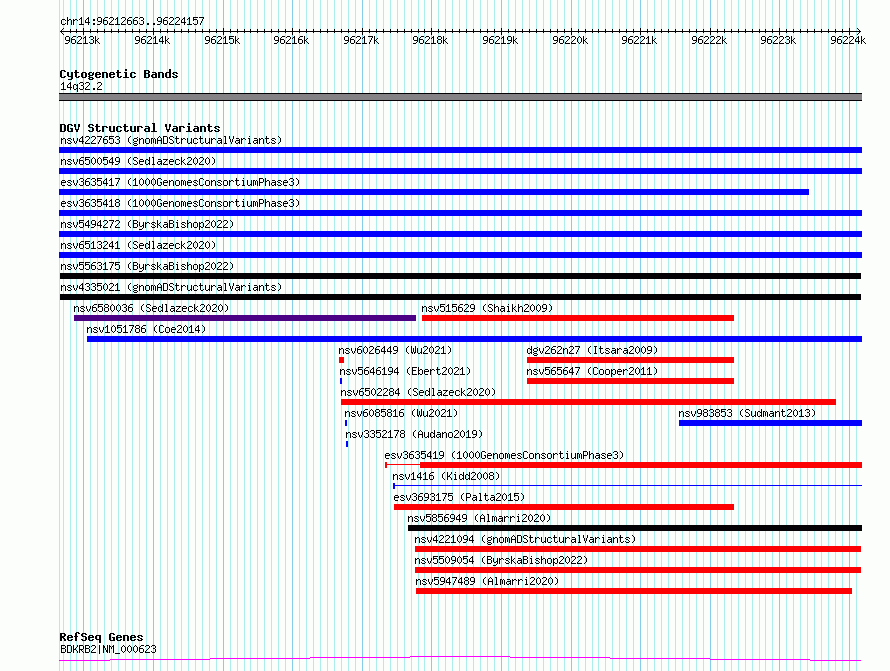This screenshot has width=890, height=671.
Task: Click the nsv6026449 (Wu2021) small red marker
Action: [x=341, y=360]
